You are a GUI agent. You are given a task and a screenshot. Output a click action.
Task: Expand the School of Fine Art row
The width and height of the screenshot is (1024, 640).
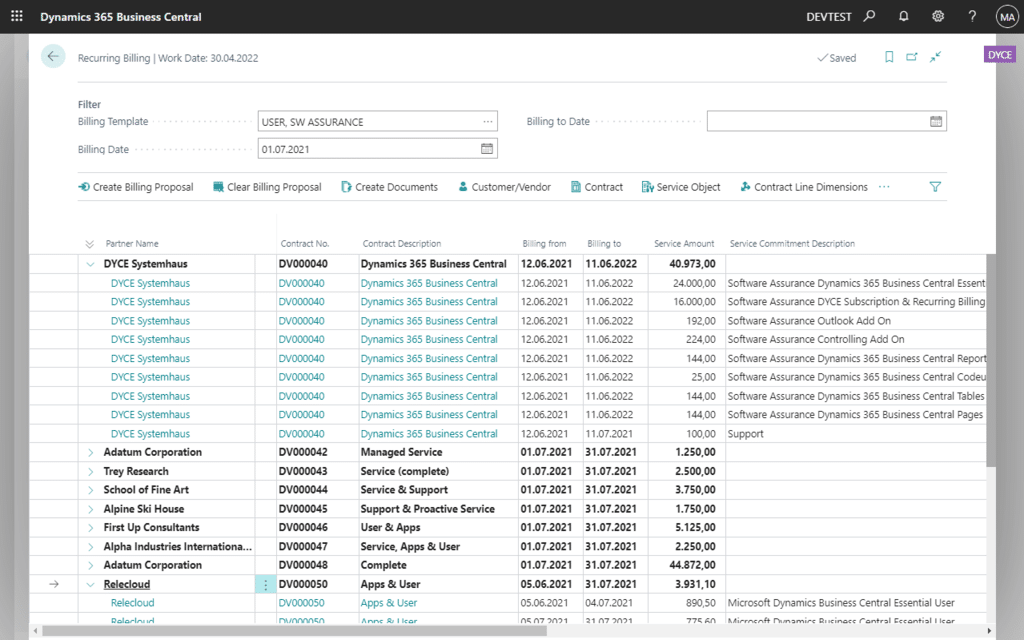coord(90,490)
